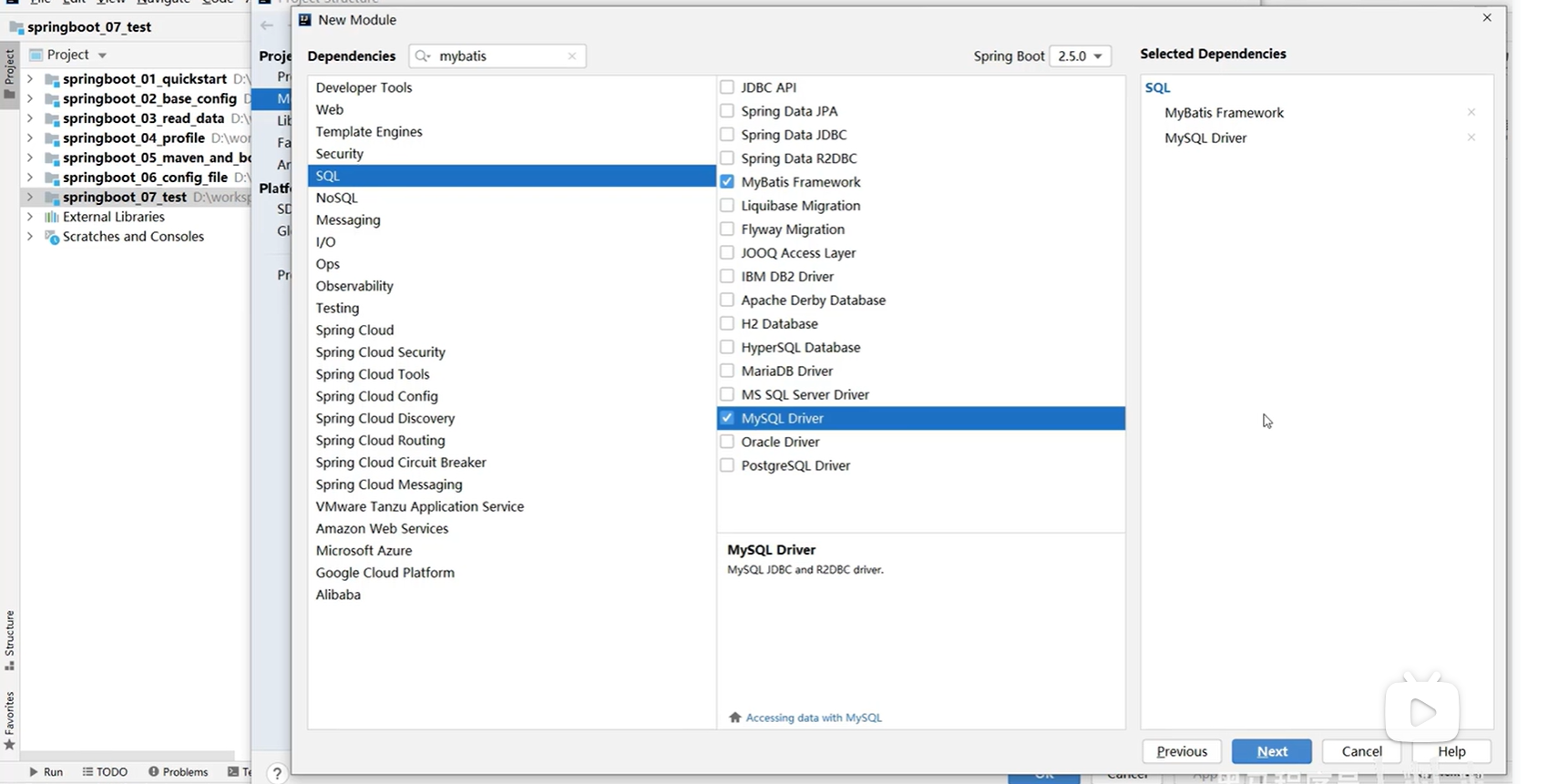Select the Developer Tools category

tap(512, 87)
